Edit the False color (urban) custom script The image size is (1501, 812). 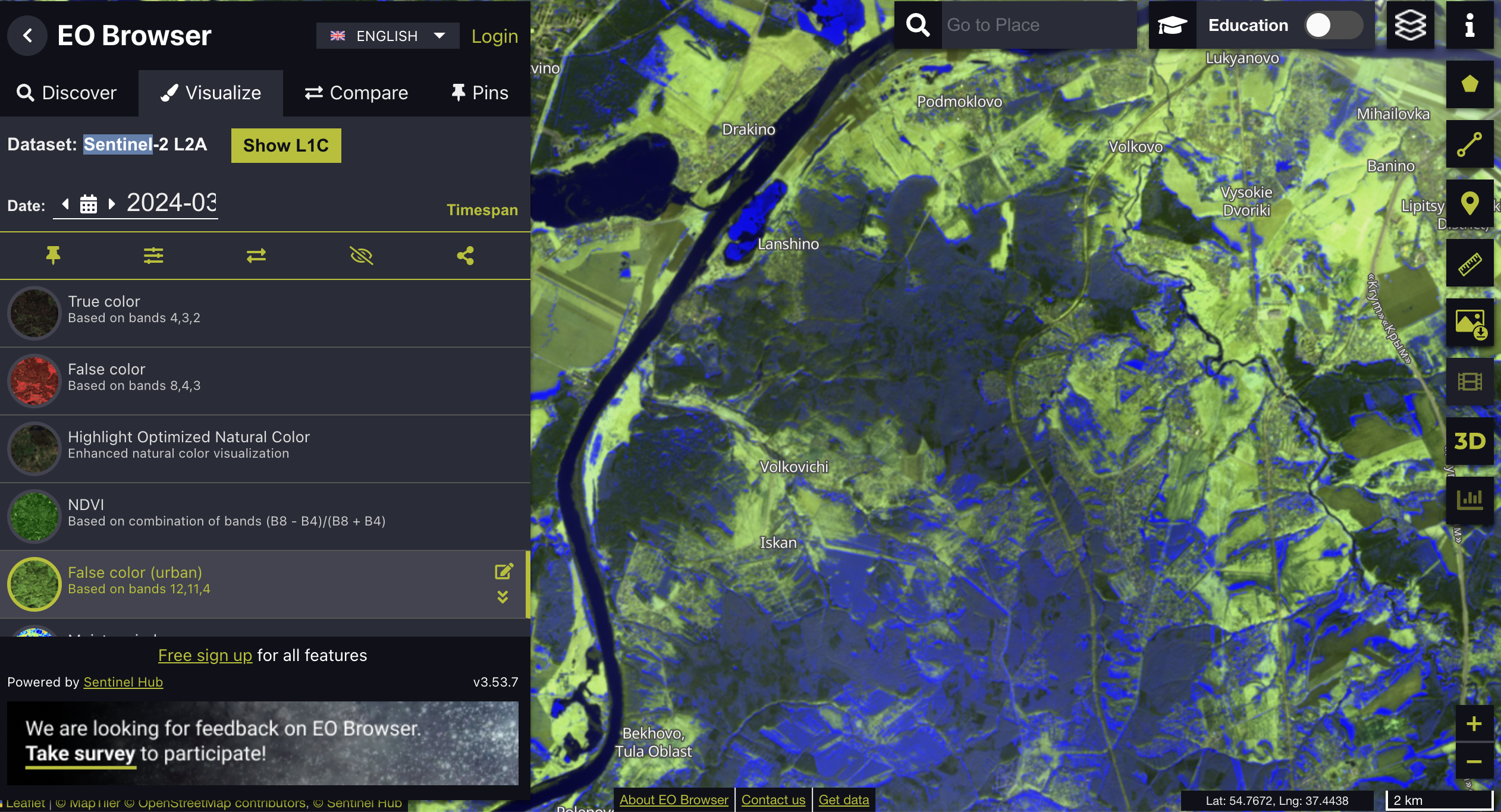click(x=504, y=572)
